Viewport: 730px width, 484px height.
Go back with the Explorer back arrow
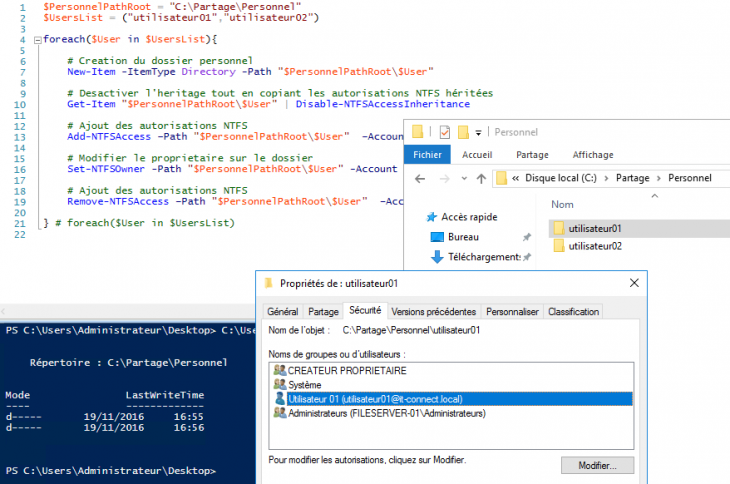pyautogui.click(x=420, y=178)
